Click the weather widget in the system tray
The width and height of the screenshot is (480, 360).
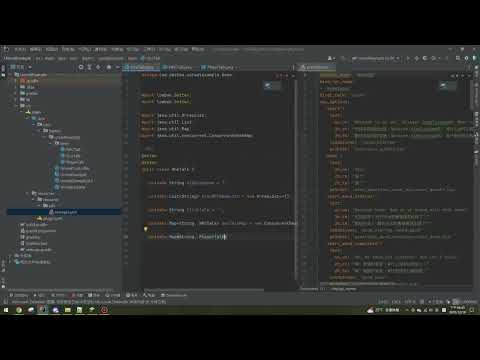383,310
